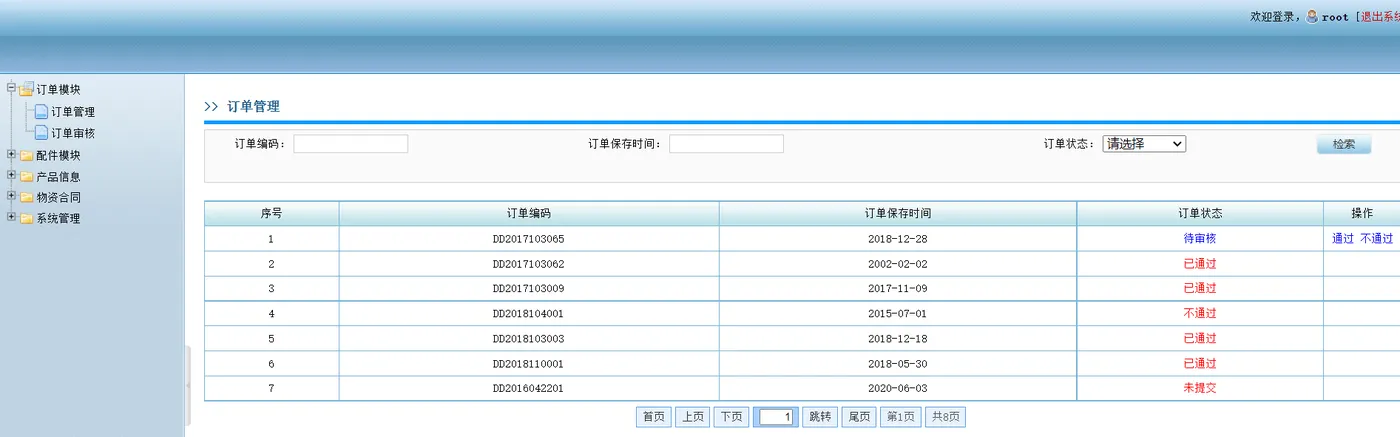Log out via the 退出系统 link
Image resolution: width=1400 pixels, height=437 pixels.
1380,17
